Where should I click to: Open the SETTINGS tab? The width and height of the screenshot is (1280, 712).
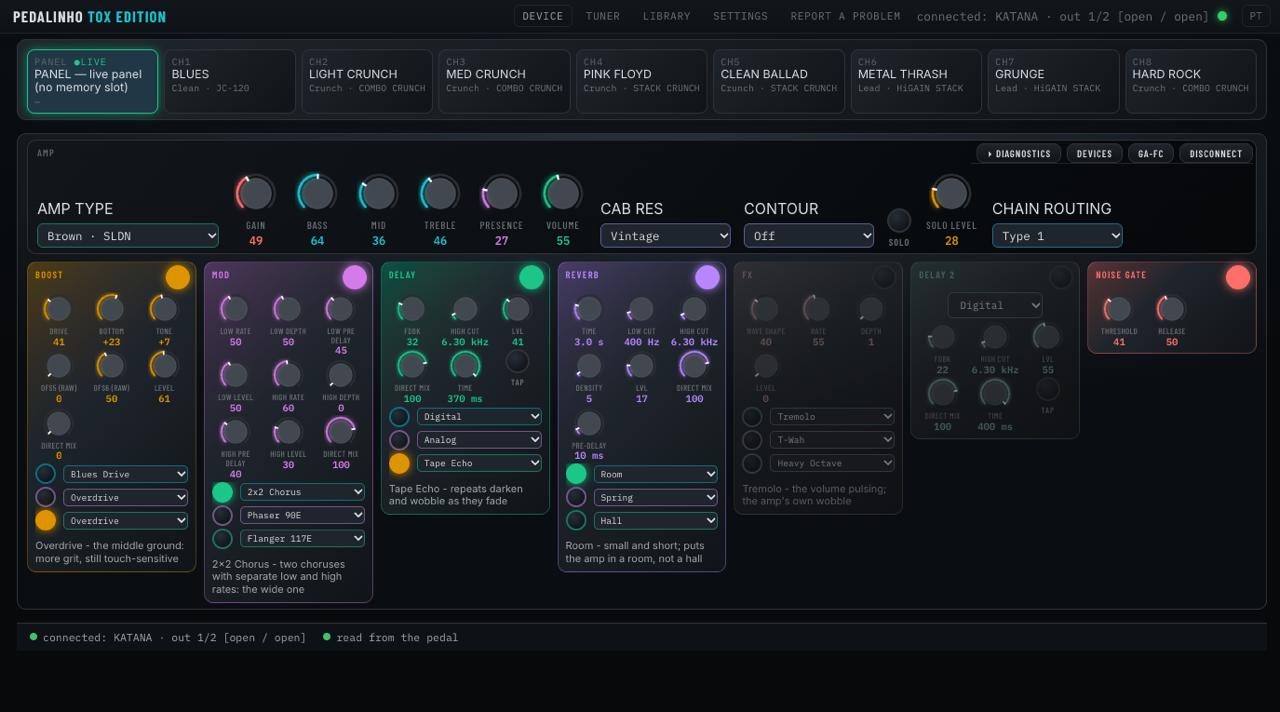point(741,16)
